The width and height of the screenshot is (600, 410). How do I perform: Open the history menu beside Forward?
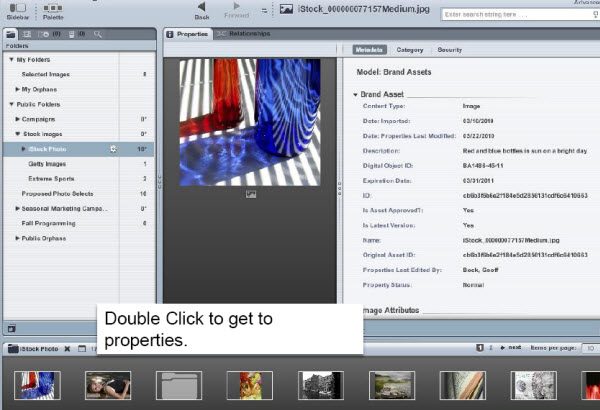pos(264,11)
